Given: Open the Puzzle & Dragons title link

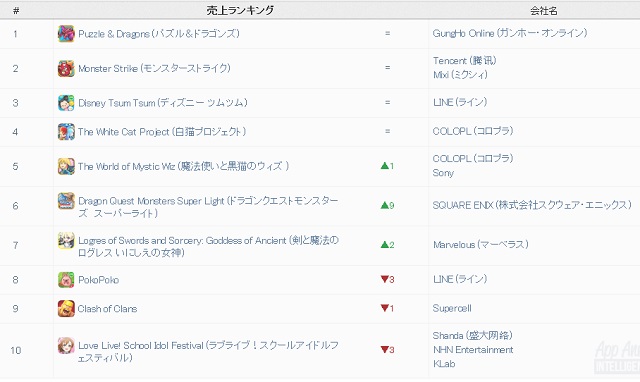Looking at the screenshot, I should [x=159, y=33].
